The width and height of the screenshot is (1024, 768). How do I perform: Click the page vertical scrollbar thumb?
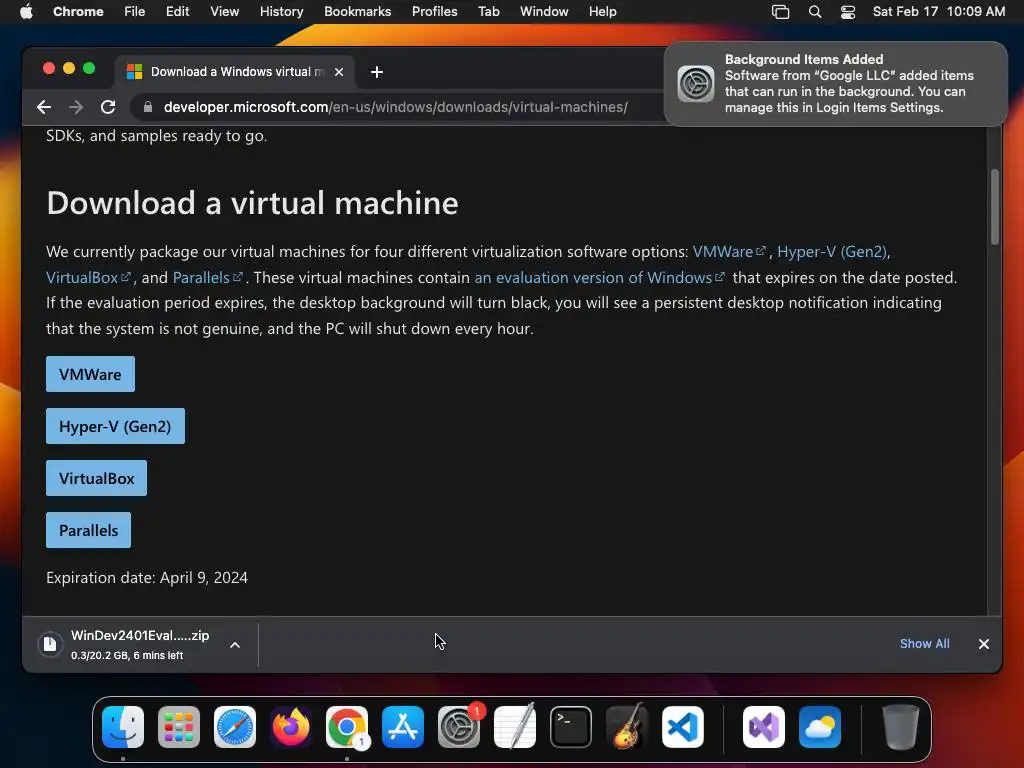click(995, 207)
